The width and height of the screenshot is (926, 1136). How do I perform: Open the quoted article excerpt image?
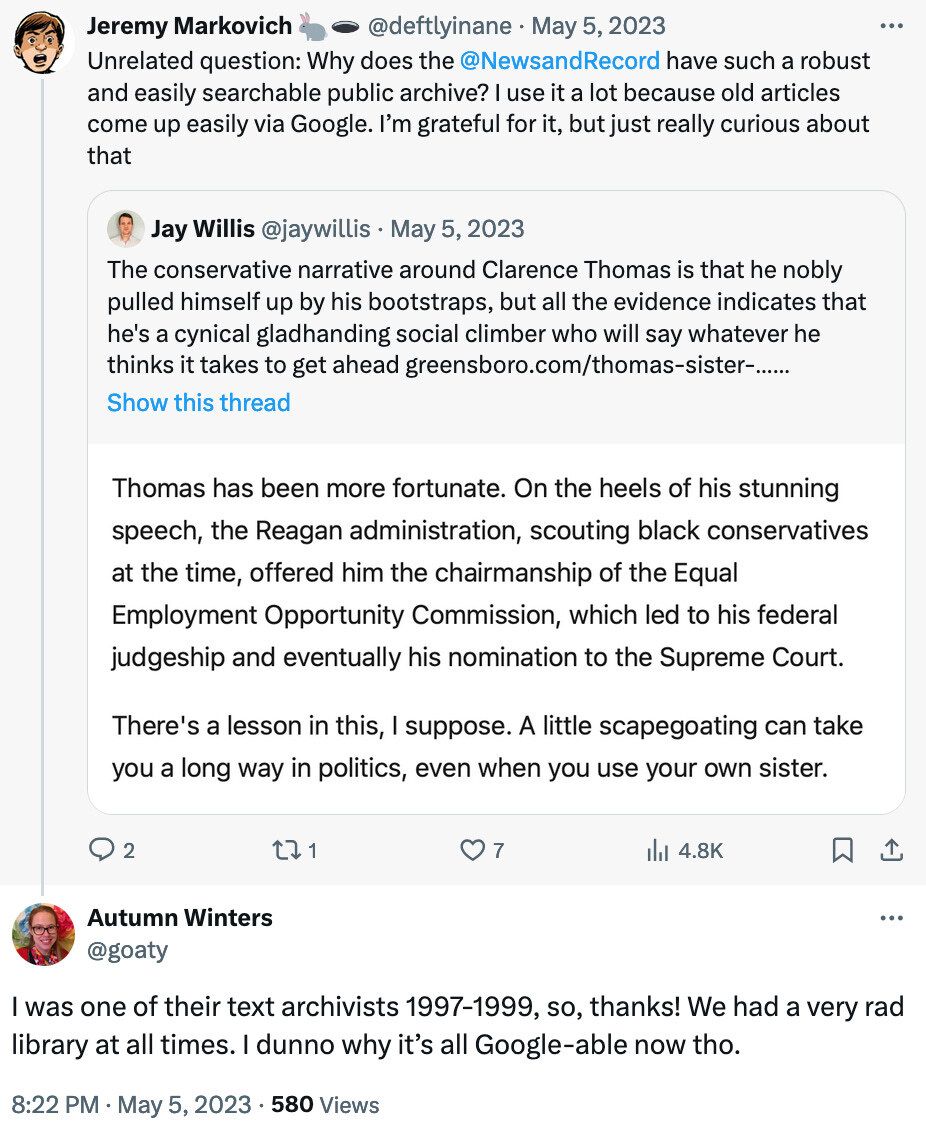(496, 628)
